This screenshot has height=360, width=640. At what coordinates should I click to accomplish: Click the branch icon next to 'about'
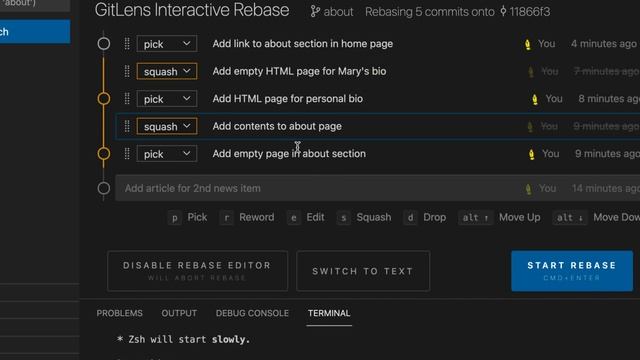coord(315,11)
